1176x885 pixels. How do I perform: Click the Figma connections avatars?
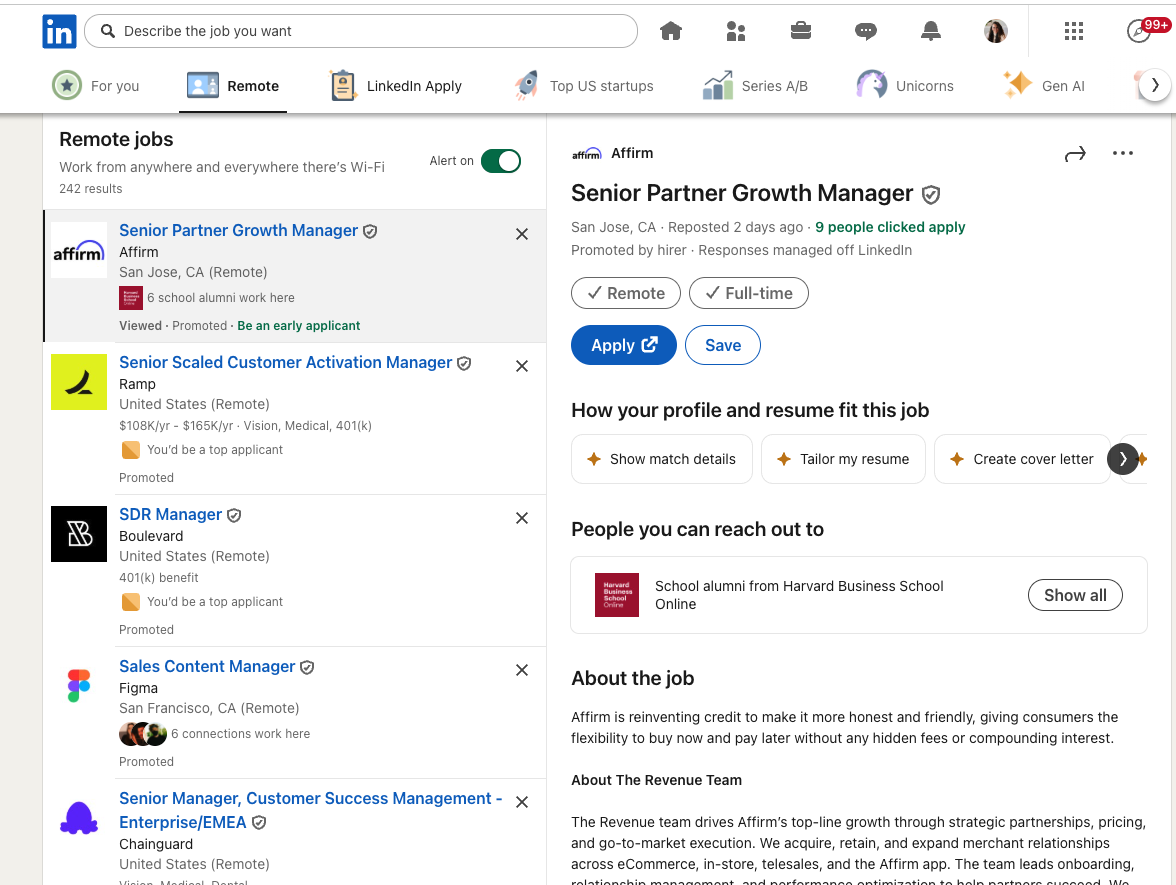click(143, 734)
